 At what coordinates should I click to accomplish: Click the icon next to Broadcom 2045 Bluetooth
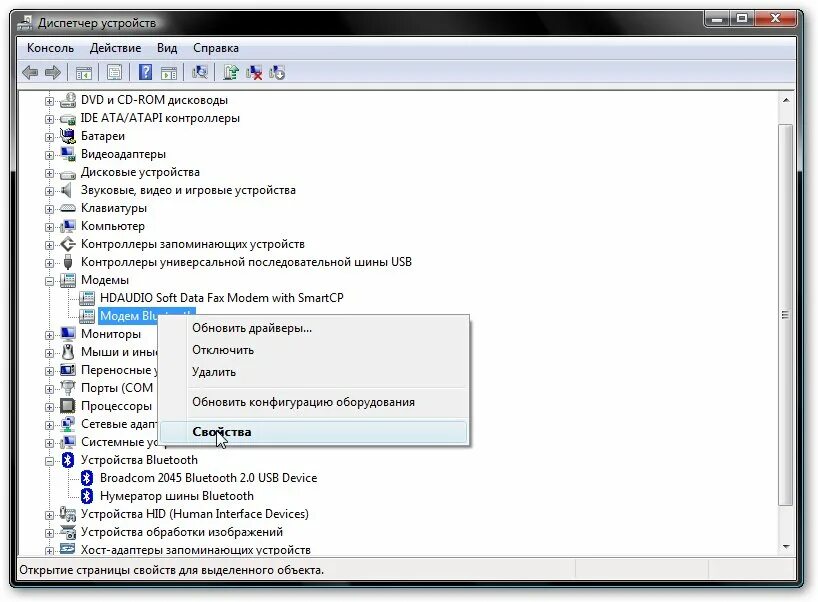tap(87, 478)
